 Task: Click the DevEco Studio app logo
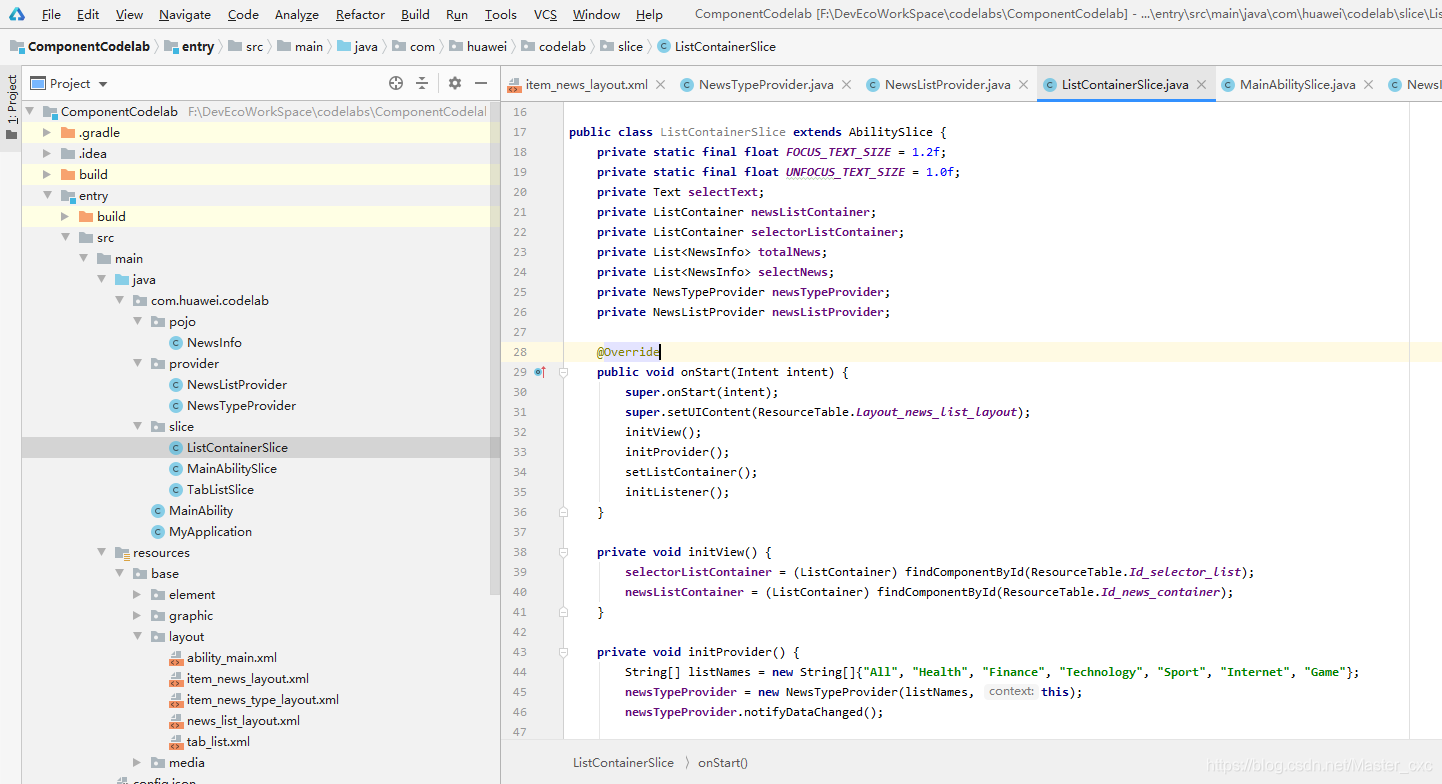tap(18, 14)
